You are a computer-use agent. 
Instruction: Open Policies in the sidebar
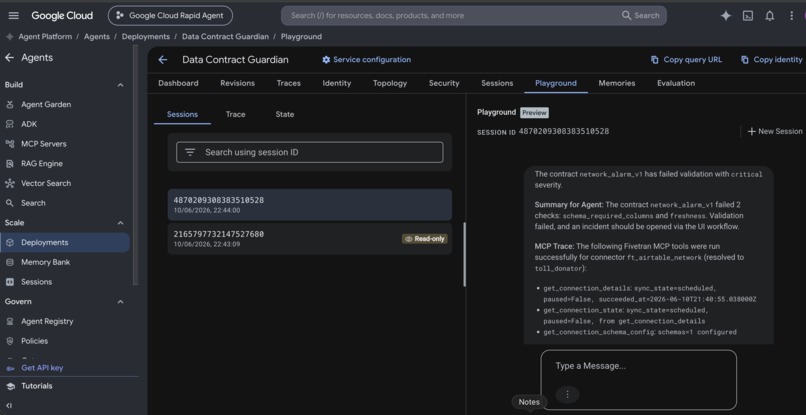click(x=34, y=341)
